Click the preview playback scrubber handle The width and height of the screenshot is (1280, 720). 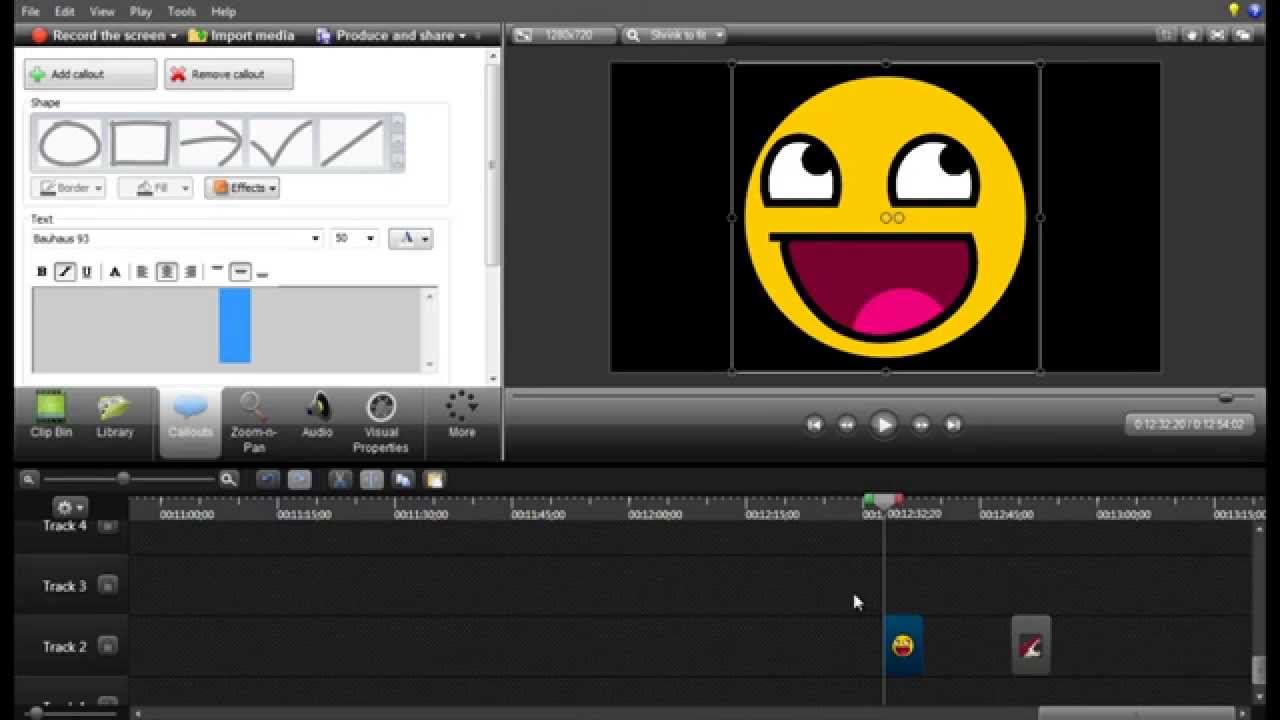1225,398
